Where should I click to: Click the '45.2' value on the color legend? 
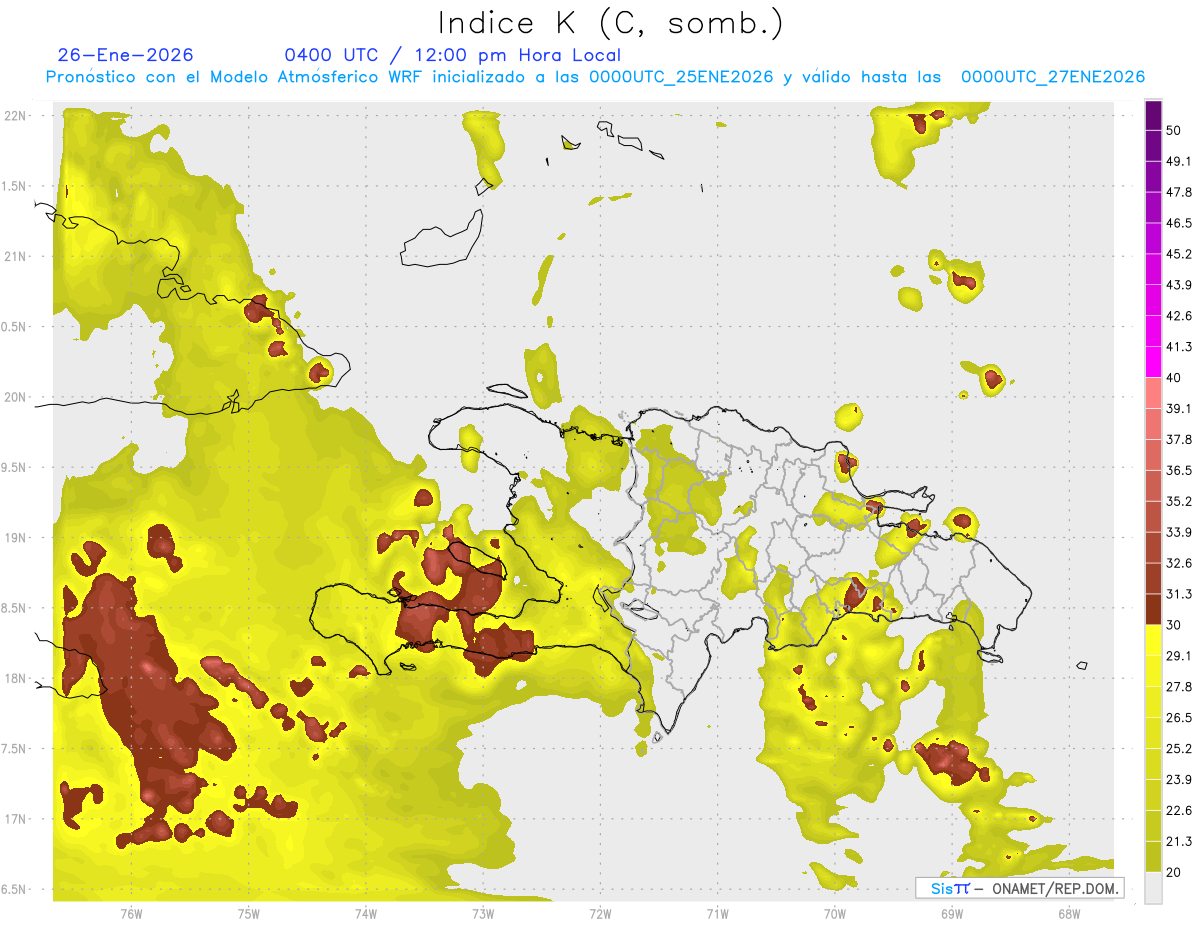(x=1179, y=254)
